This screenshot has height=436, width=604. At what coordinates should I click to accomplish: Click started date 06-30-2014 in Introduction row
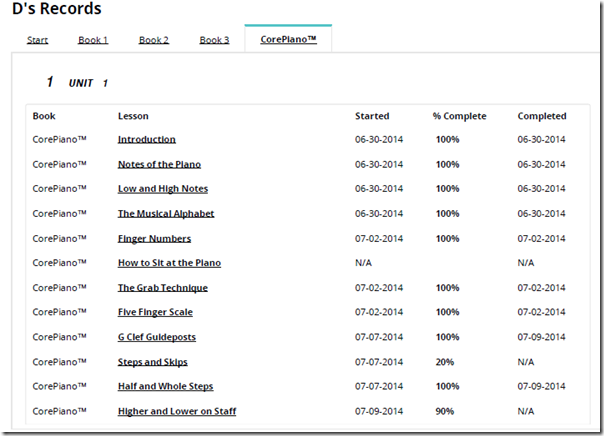(x=379, y=139)
